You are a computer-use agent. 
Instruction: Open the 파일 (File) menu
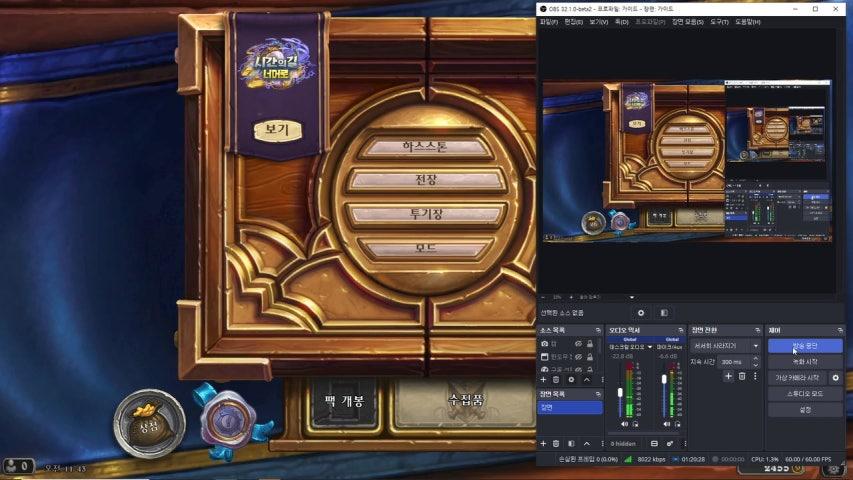point(548,21)
